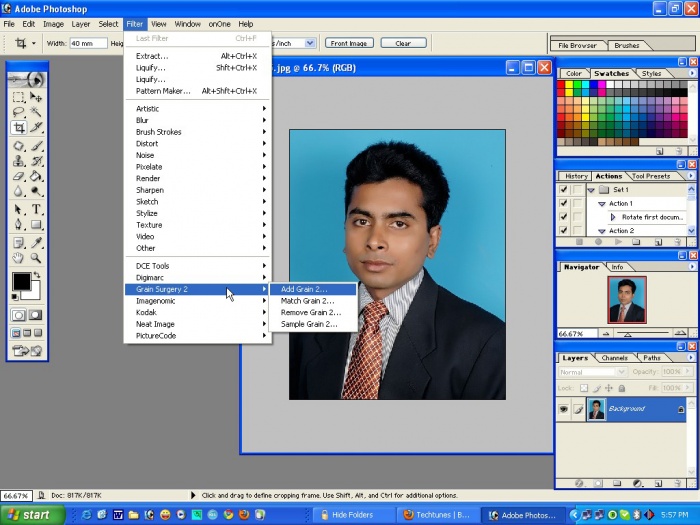Screen dimensions: 700x525
Task: Open the Normal blend mode dropdown
Action: click(x=592, y=372)
